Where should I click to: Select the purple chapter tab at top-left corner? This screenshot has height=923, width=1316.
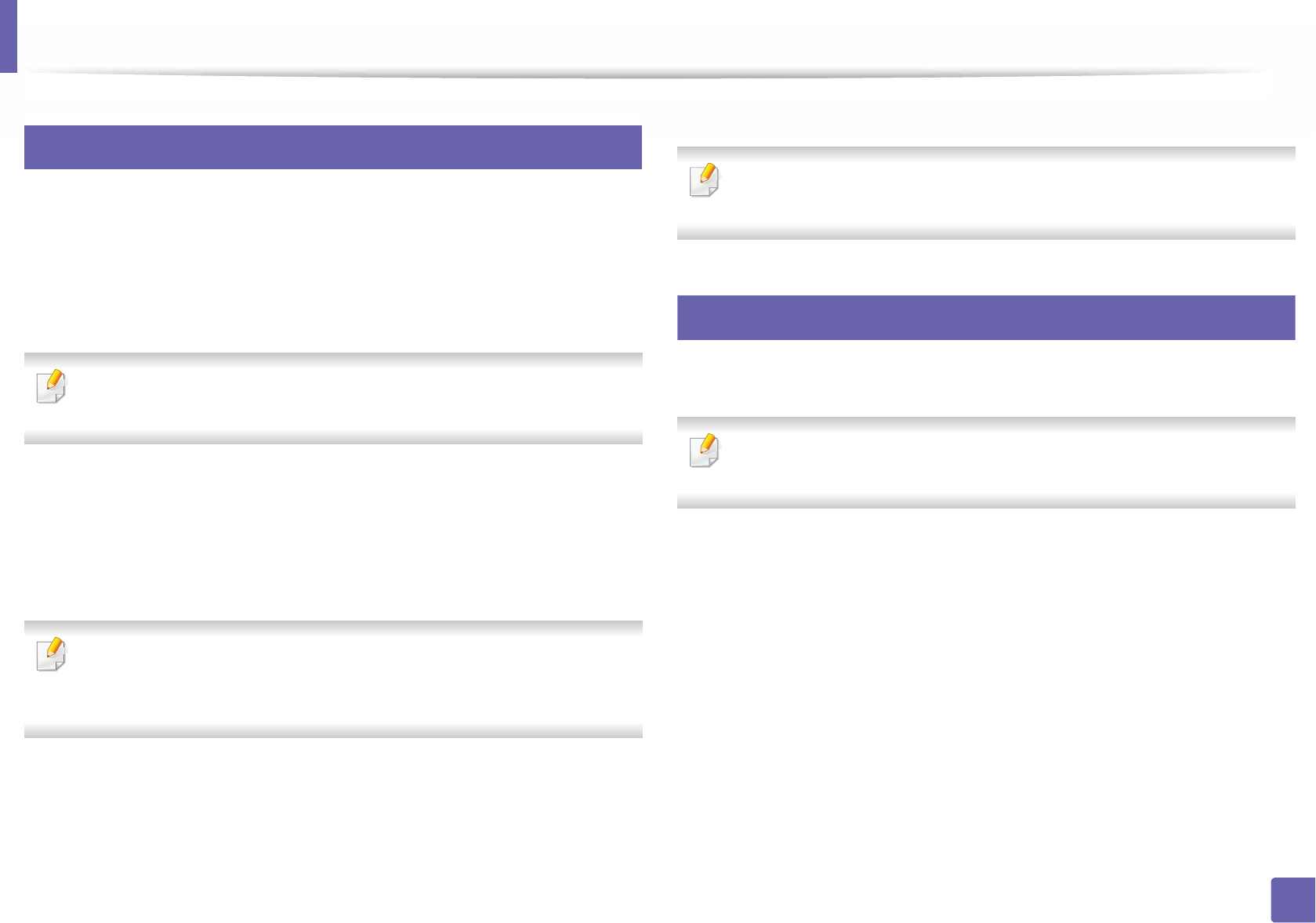pyautogui.click(x=8, y=35)
